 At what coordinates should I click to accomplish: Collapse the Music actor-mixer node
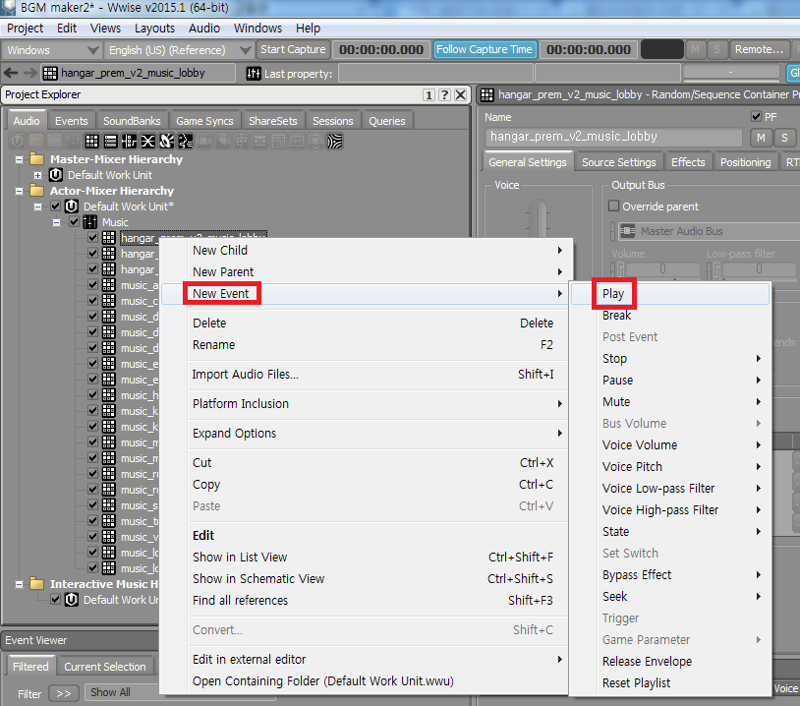[x=56, y=222]
